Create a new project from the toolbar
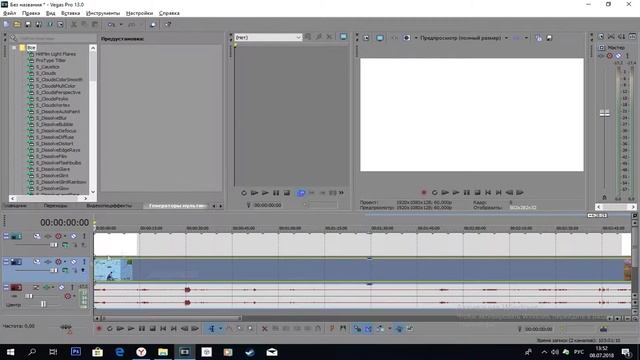The image size is (640, 360). click(x=6, y=24)
